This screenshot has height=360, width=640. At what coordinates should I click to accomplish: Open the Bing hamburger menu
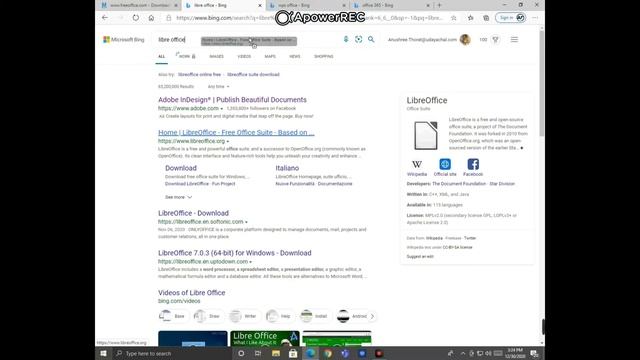click(514, 40)
